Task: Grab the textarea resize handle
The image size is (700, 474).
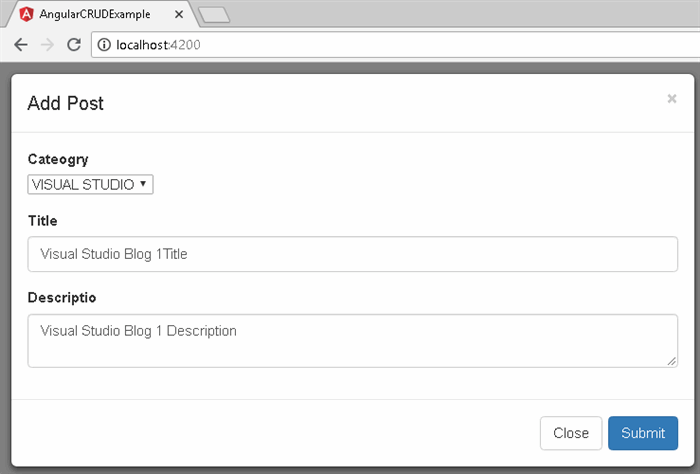Action: pos(672,362)
